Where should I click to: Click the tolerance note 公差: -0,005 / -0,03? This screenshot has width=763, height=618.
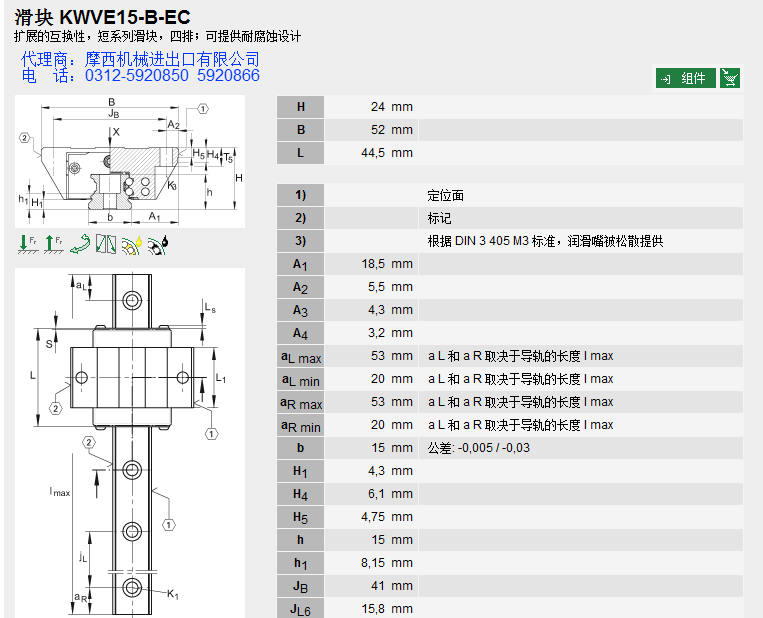479,448
